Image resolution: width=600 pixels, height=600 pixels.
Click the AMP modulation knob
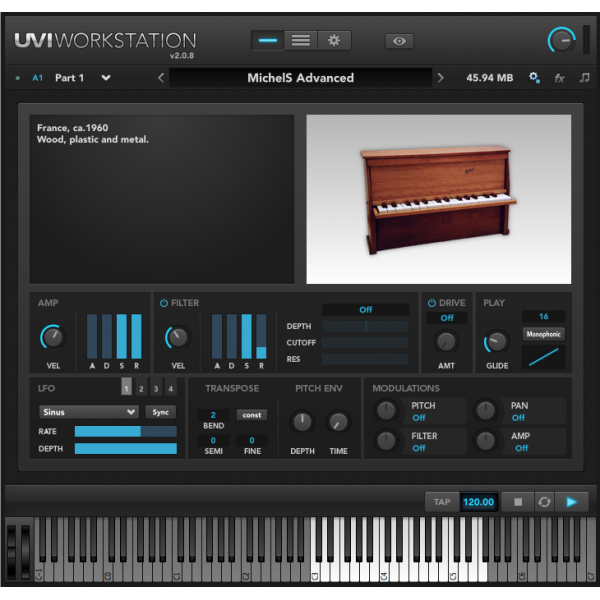coord(485,440)
